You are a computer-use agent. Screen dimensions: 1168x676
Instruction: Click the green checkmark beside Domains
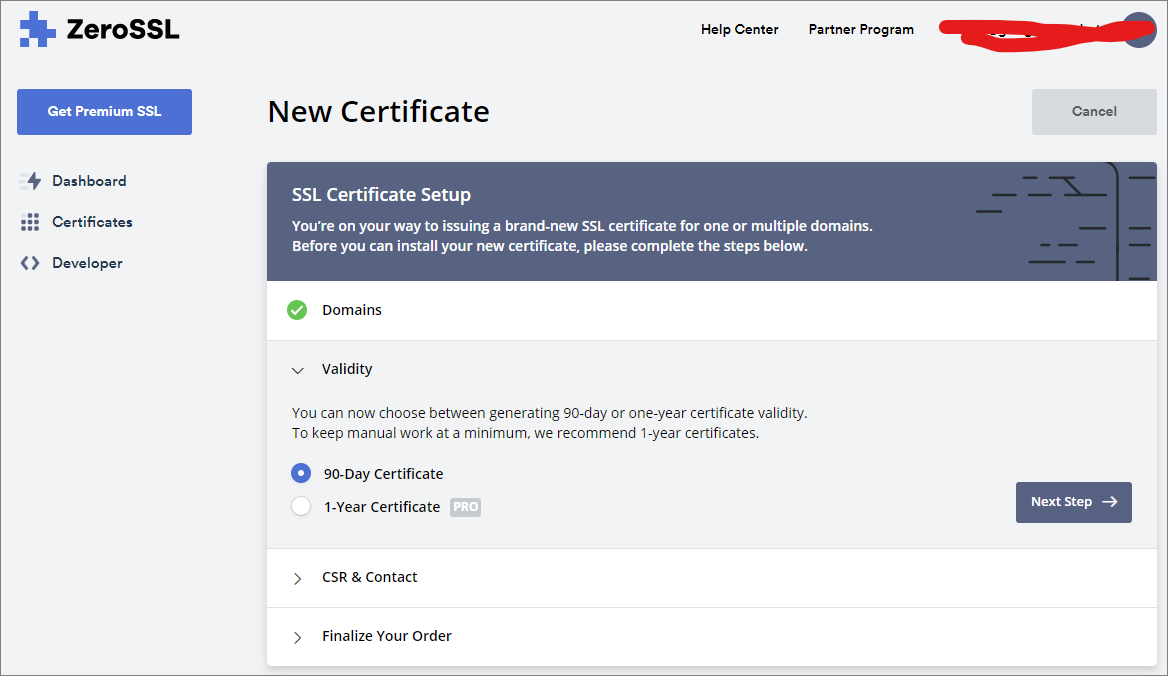(x=297, y=310)
